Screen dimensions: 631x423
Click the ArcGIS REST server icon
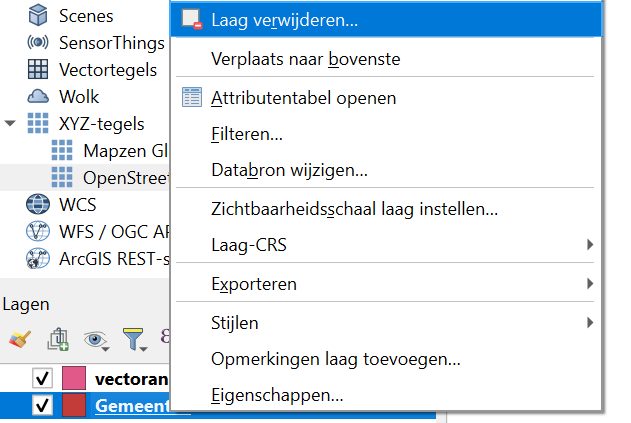[38, 259]
